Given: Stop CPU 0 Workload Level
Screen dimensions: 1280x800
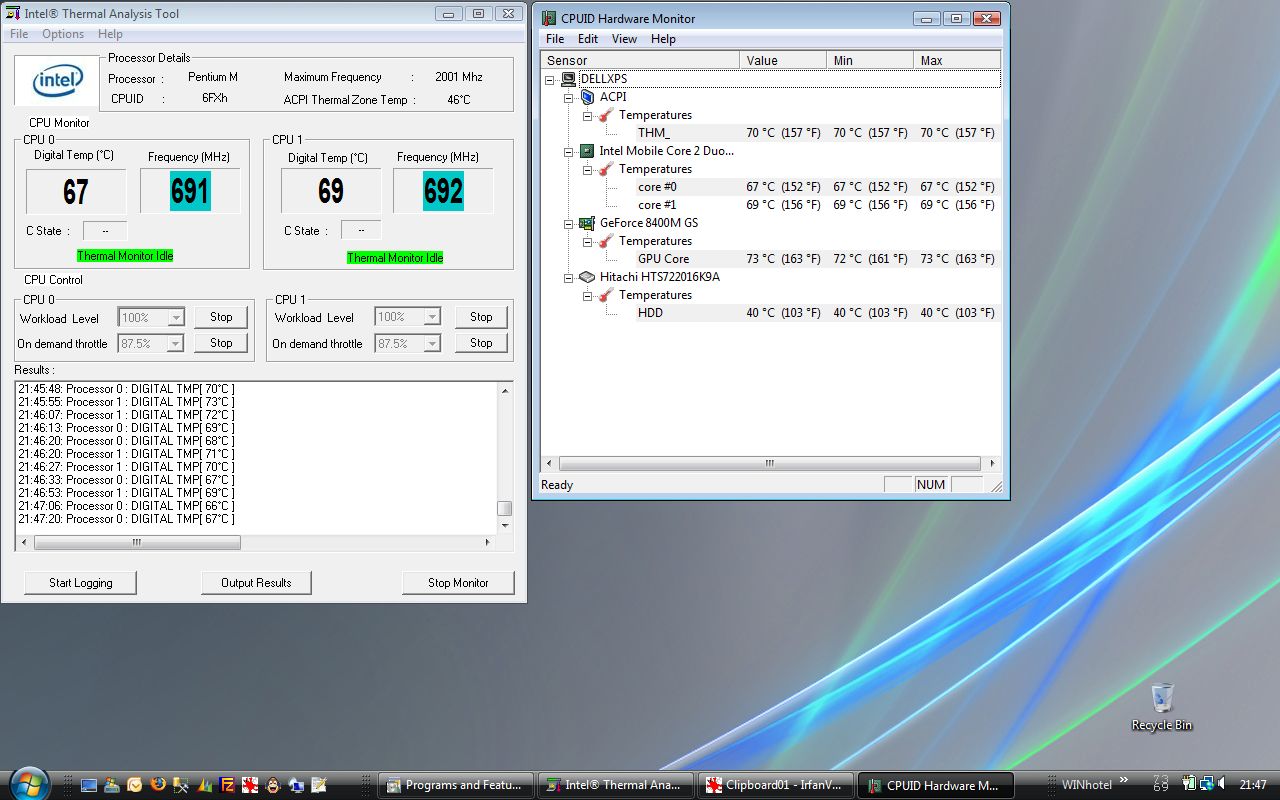Looking at the screenshot, I should coord(221,317).
